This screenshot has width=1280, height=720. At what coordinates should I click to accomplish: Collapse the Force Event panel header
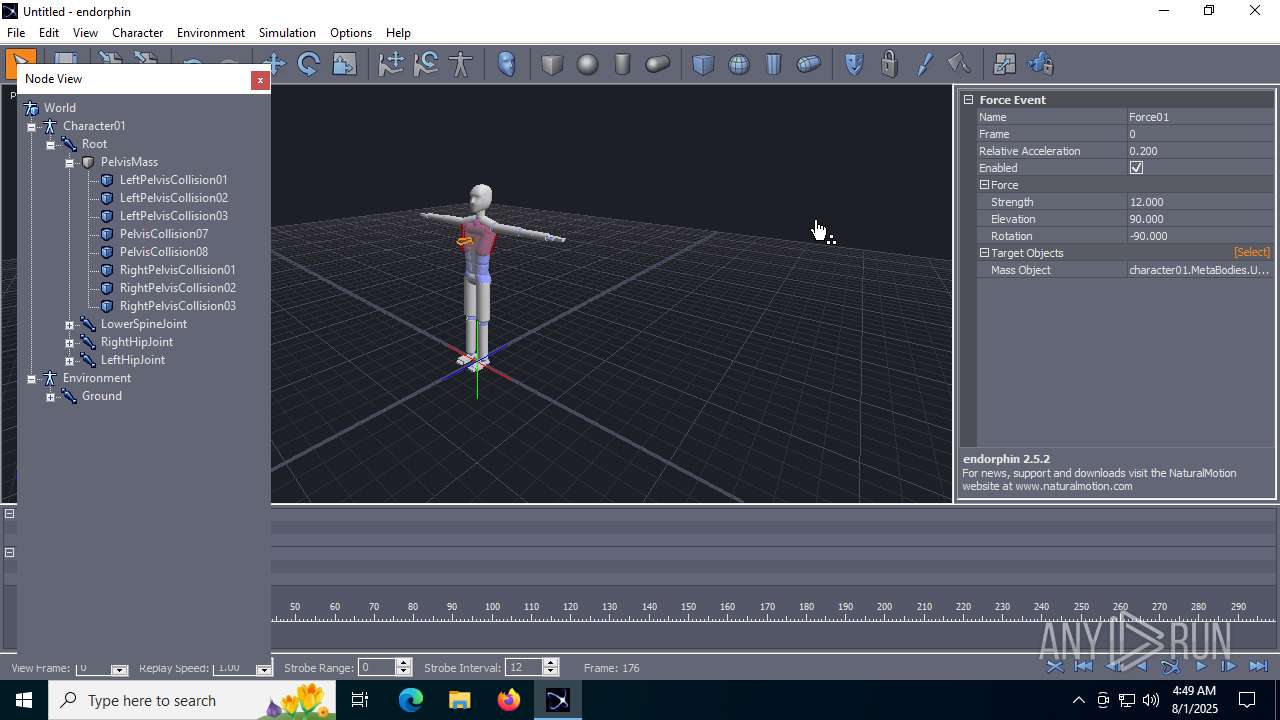tap(968, 100)
